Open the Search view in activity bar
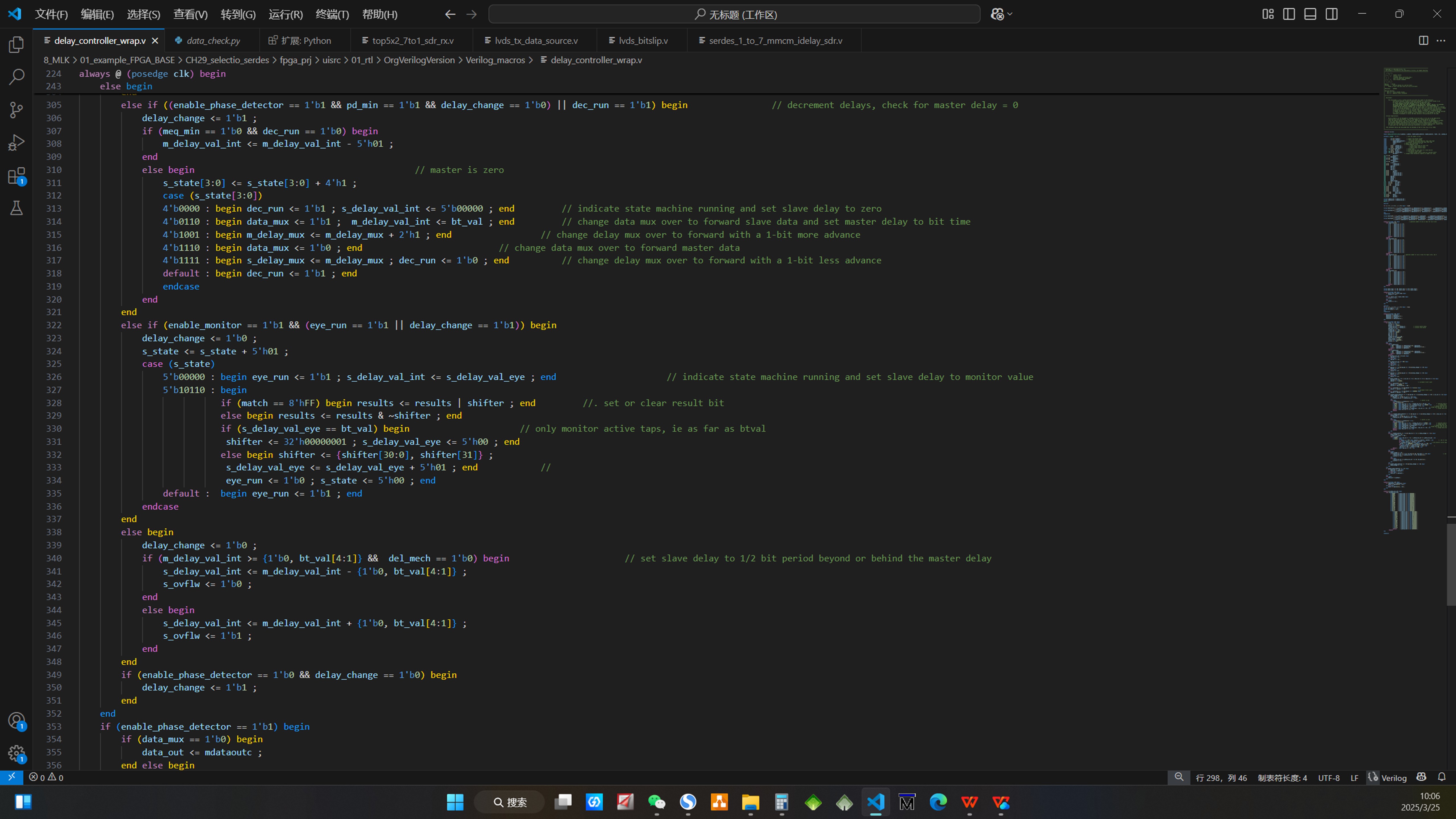Image resolution: width=1456 pixels, height=819 pixels. [x=16, y=77]
